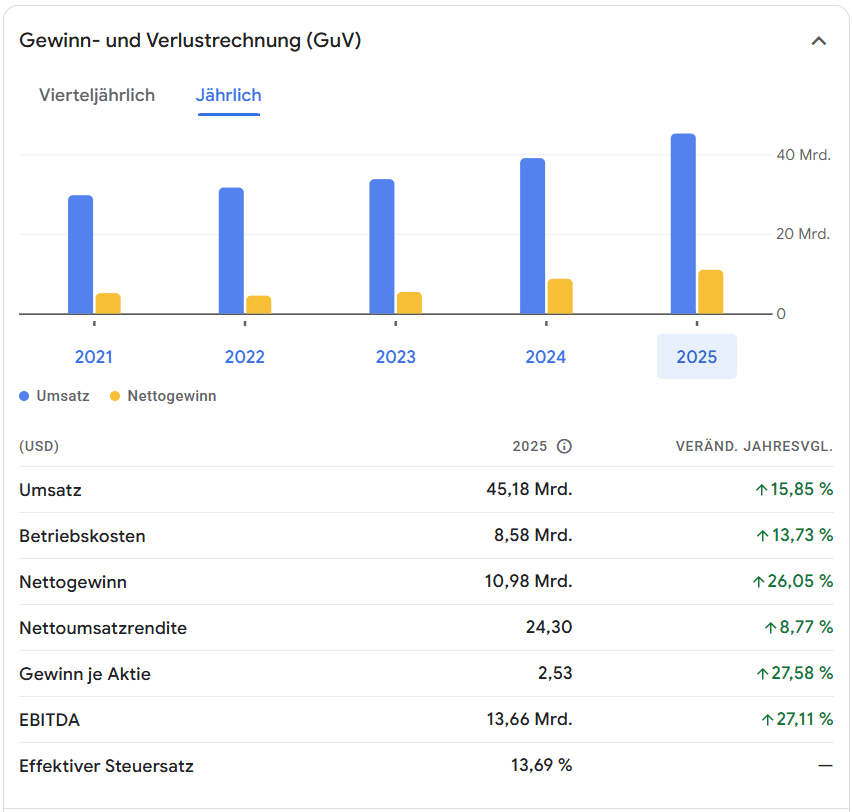852x812 pixels.
Task: Open info icon next to 2025 column
Action: [564, 446]
